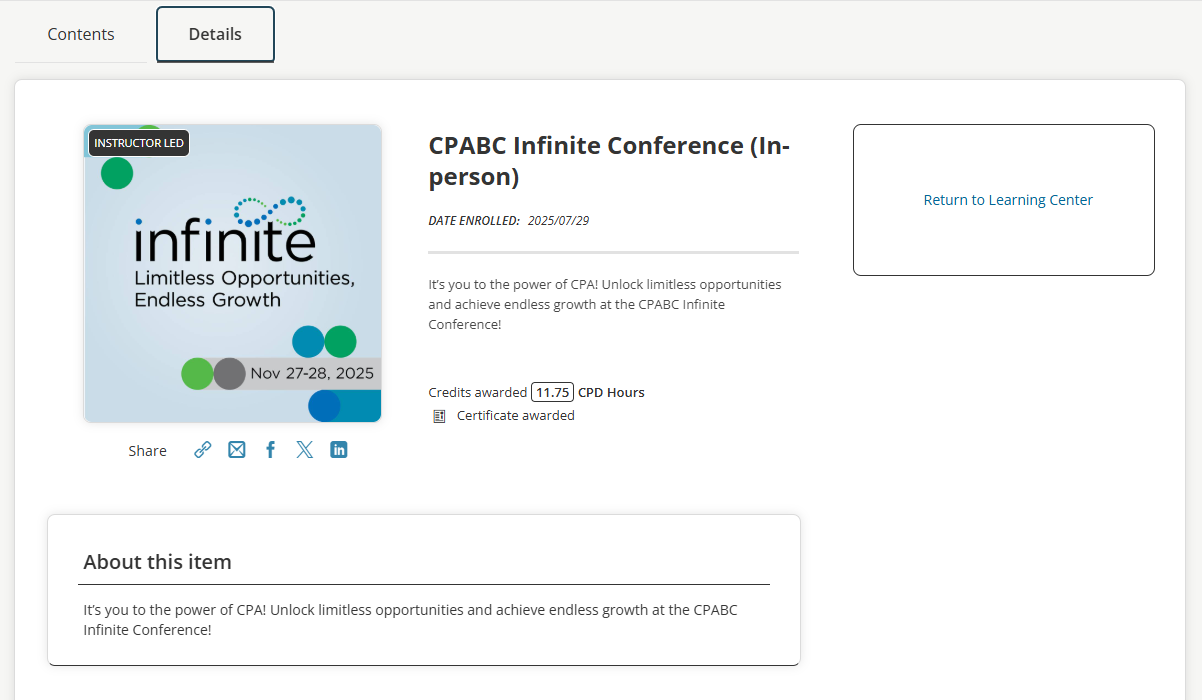
Task: Click the Nov 27-28, 2025 date banner
Action: pyautogui.click(x=311, y=373)
